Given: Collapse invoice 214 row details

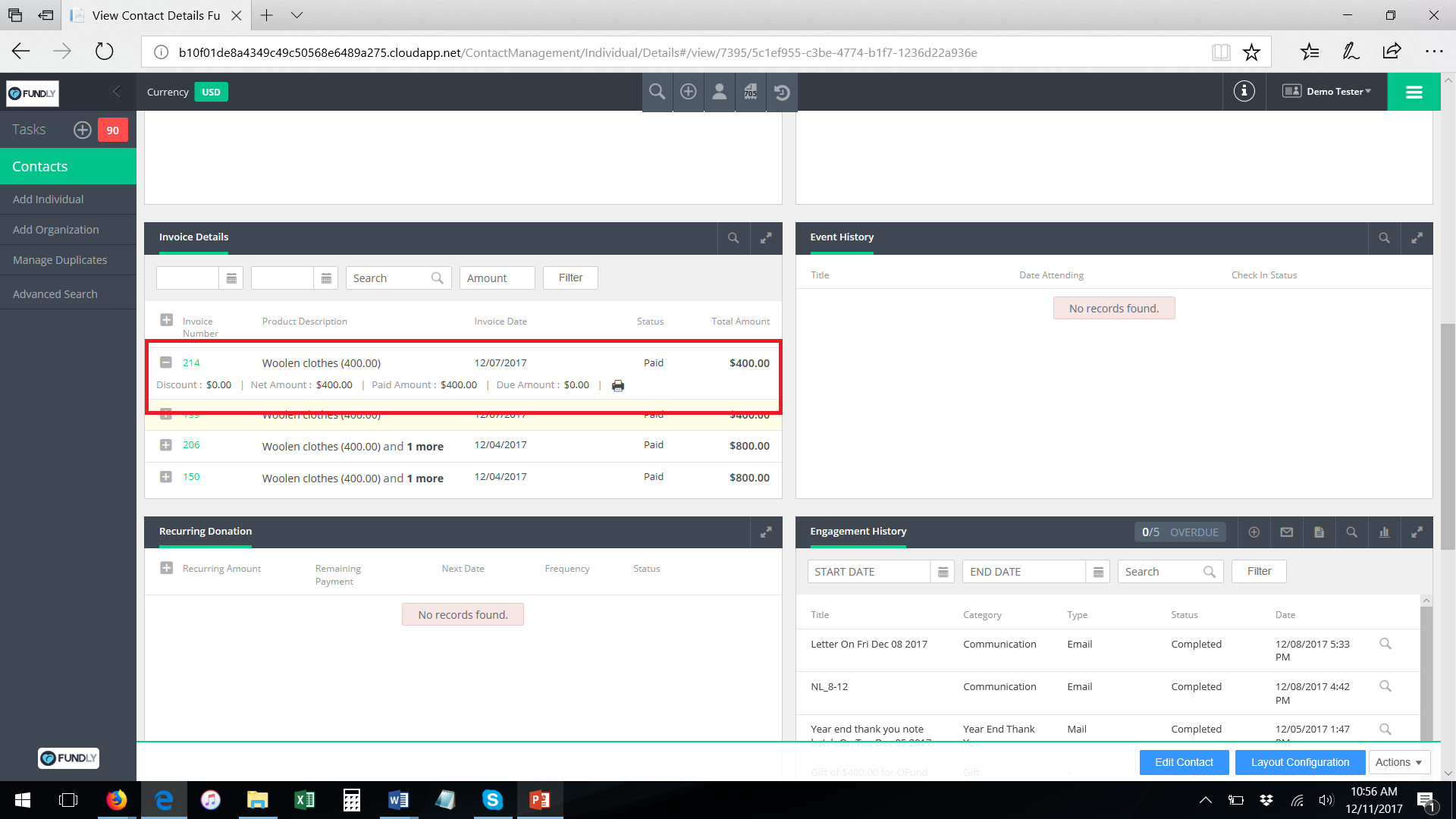Looking at the screenshot, I should [166, 362].
